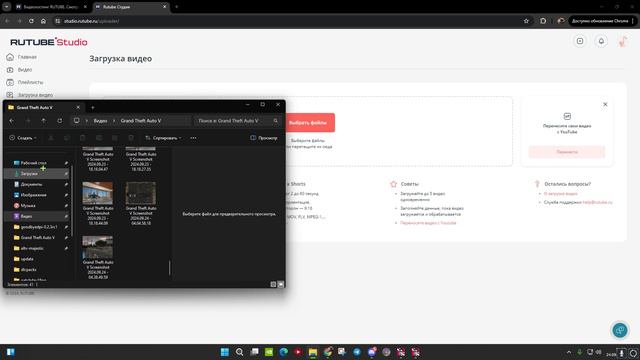Open the user profile avatar in RUTUBE Studio
Viewport: 640px width, 360px height.
pos(622,41)
